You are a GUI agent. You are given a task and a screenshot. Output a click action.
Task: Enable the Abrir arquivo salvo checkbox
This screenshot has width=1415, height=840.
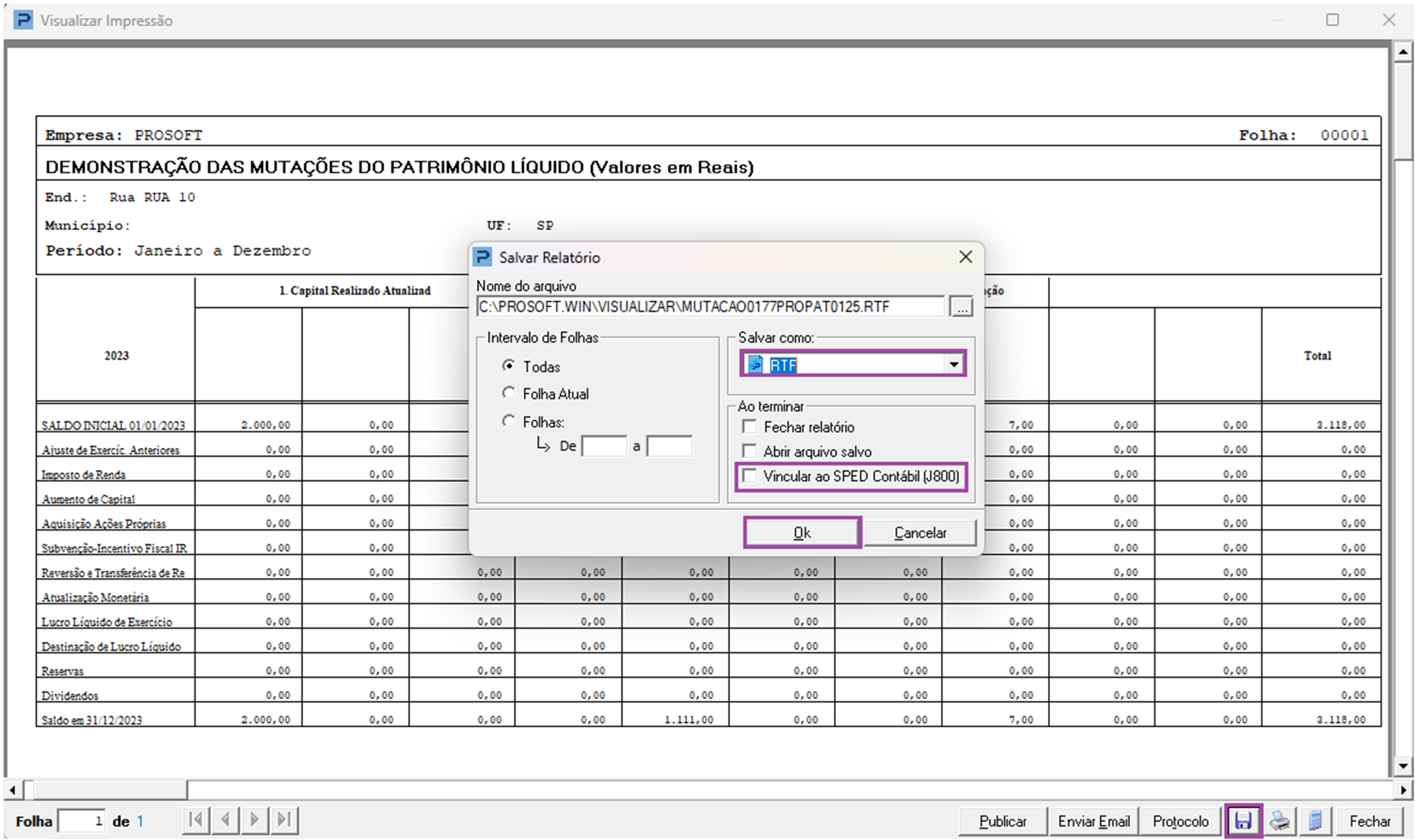coord(750,451)
